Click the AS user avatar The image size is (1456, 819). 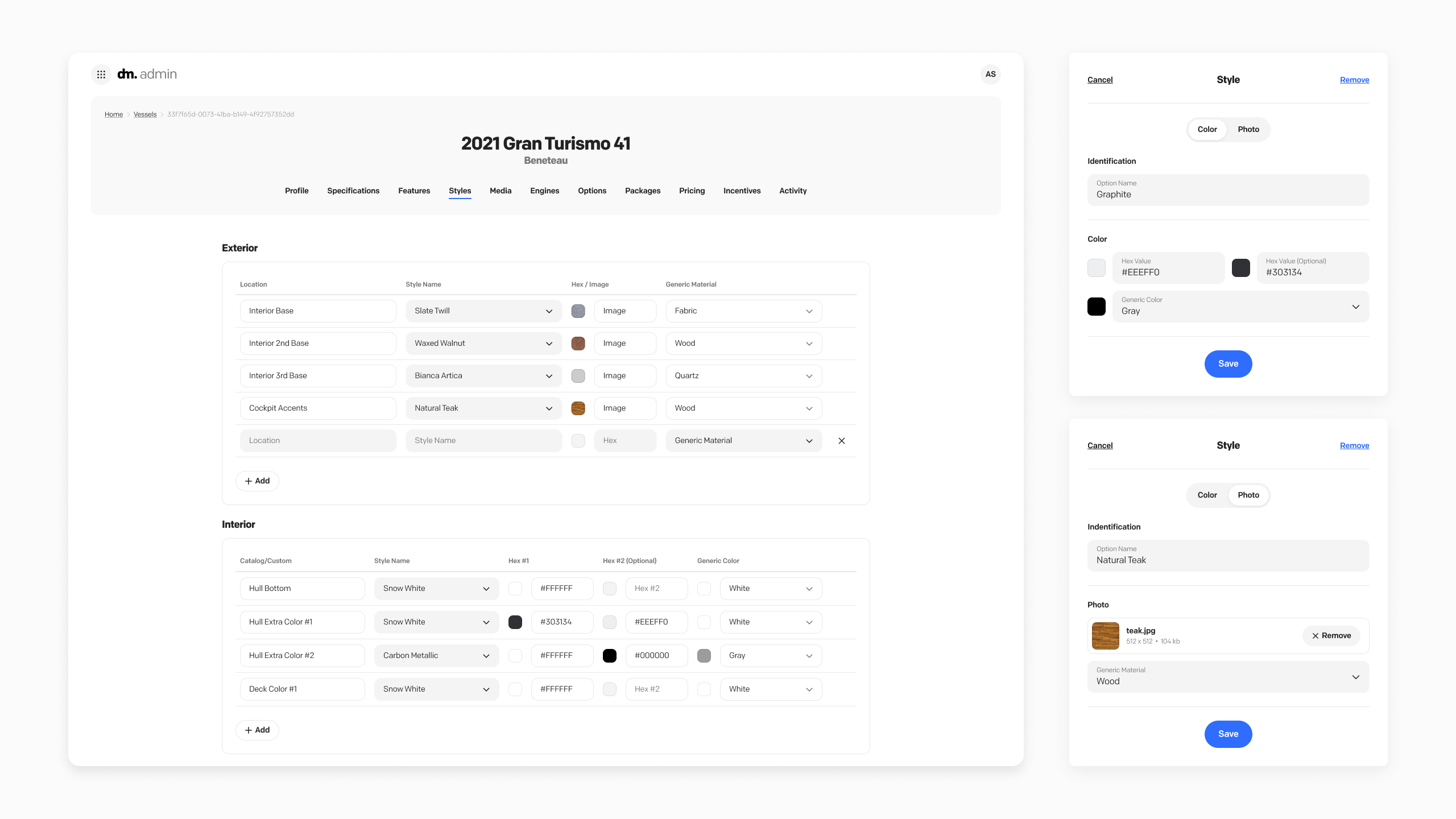click(x=990, y=75)
